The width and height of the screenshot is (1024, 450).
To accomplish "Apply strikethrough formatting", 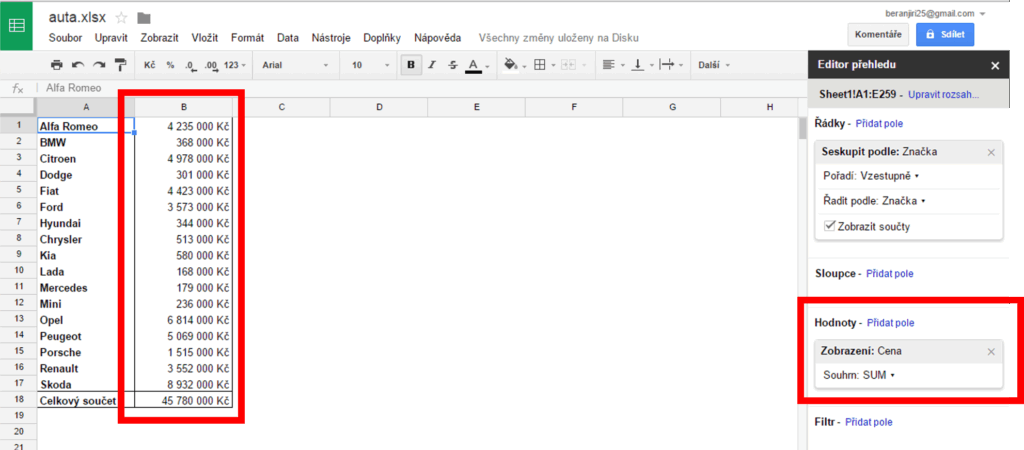I will 453,65.
